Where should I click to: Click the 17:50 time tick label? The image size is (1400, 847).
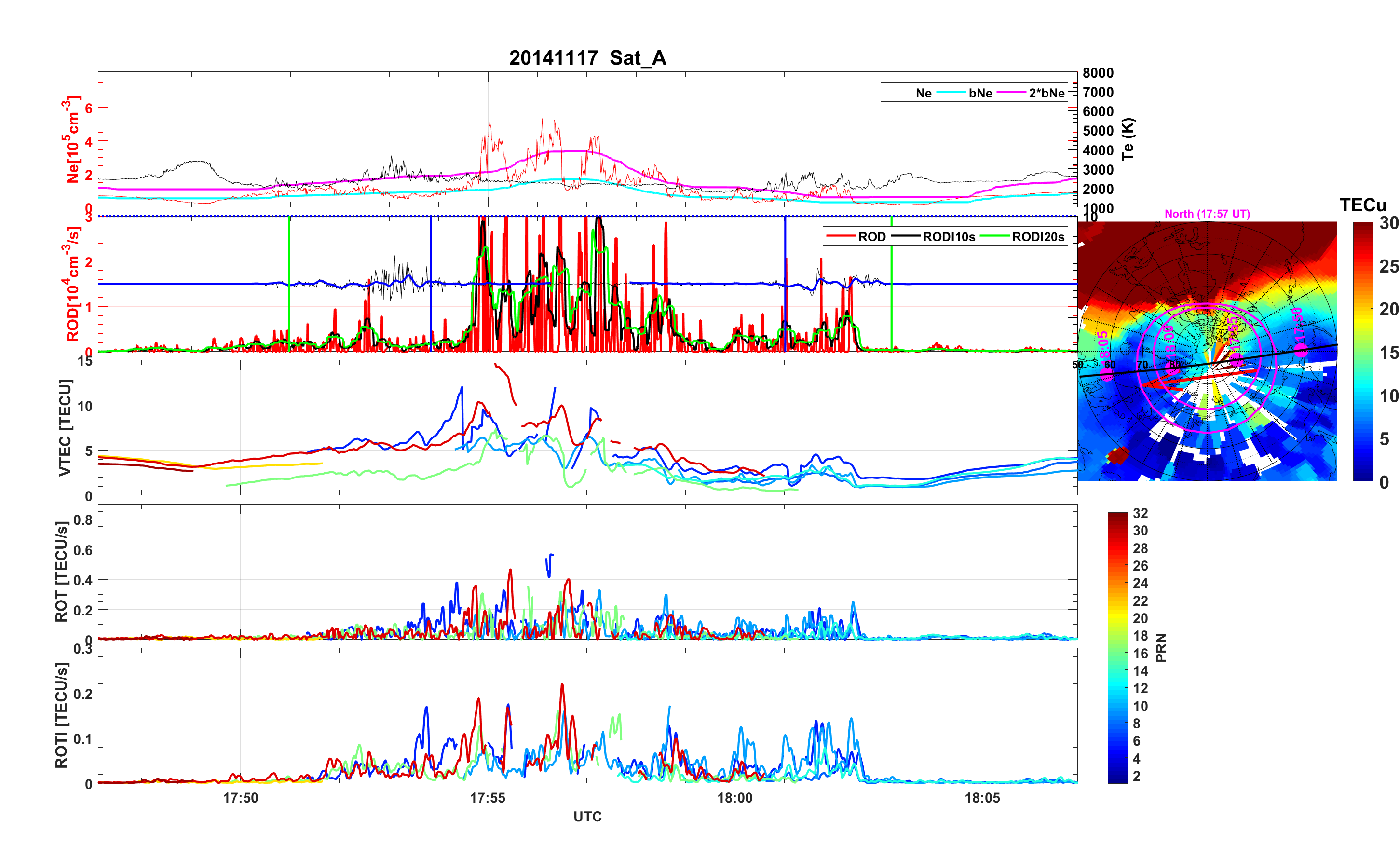pyautogui.click(x=240, y=798)
